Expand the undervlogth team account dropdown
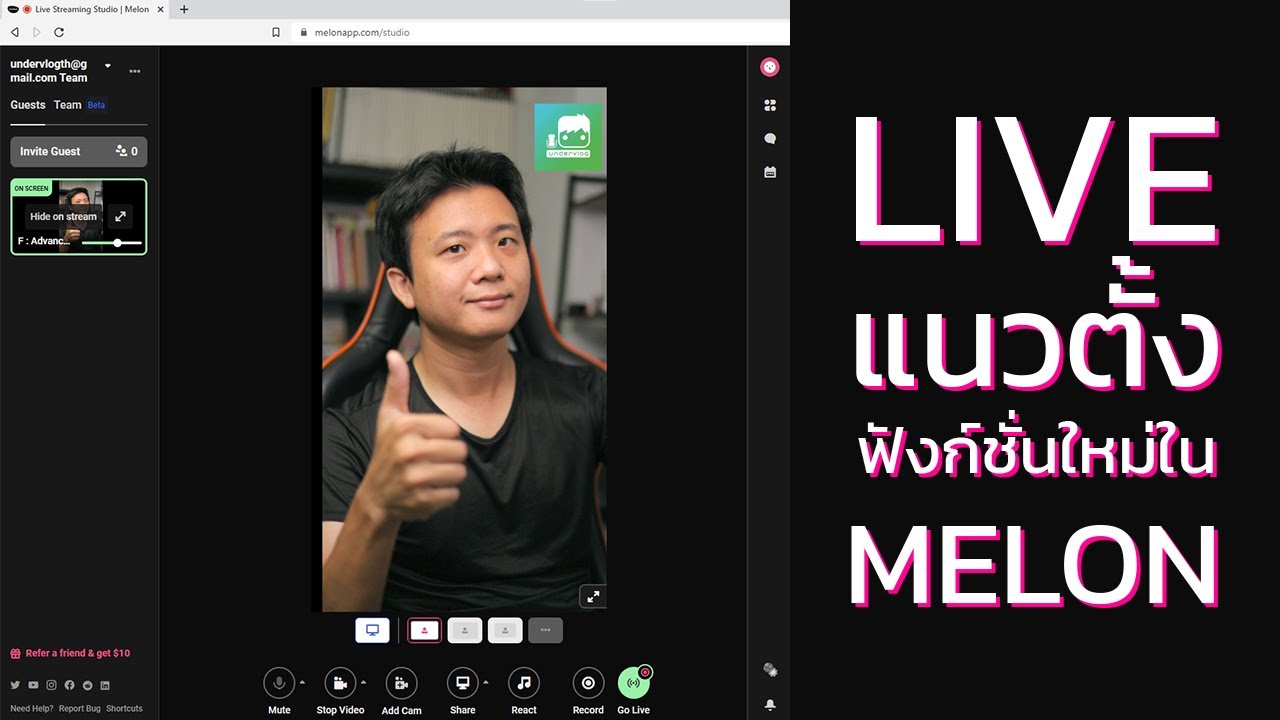Screen dimensions: 1280x720 click(x=107, y=64)
